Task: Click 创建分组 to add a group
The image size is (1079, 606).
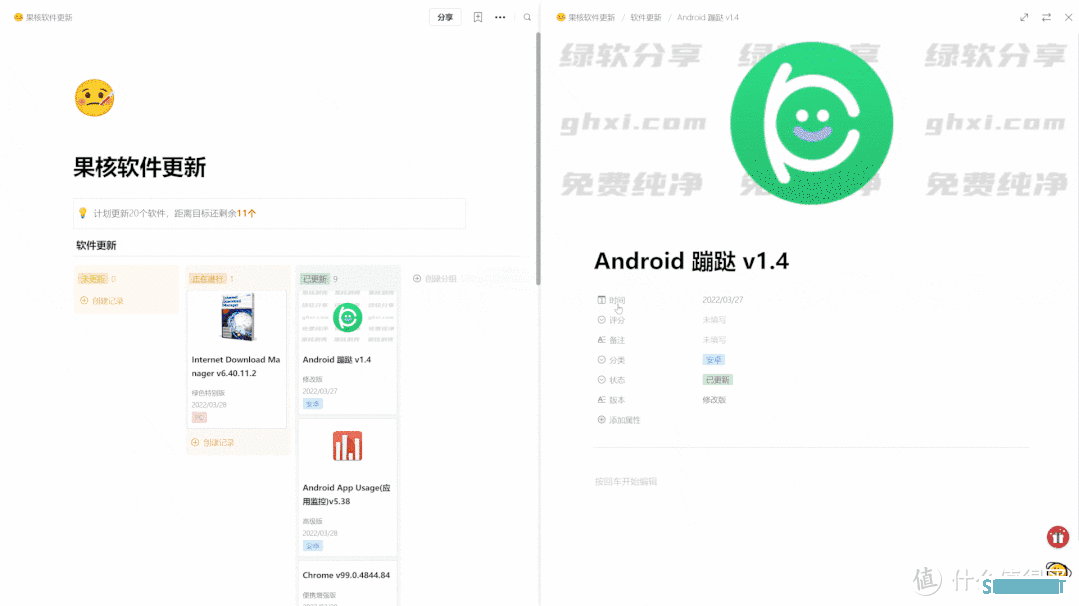Action: click(x=435, y=279)
